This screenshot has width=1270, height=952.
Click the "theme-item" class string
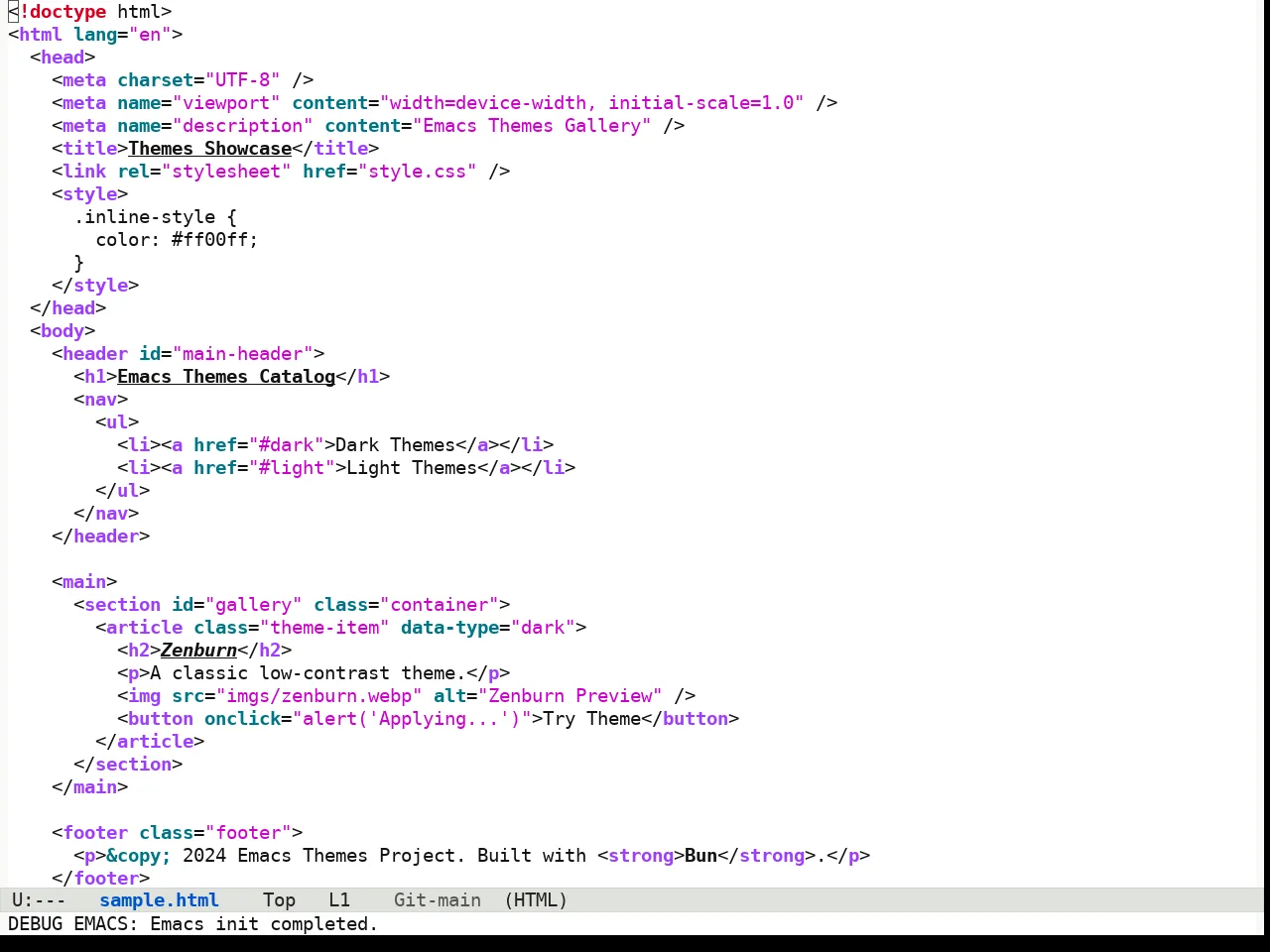tap(324, 628)
